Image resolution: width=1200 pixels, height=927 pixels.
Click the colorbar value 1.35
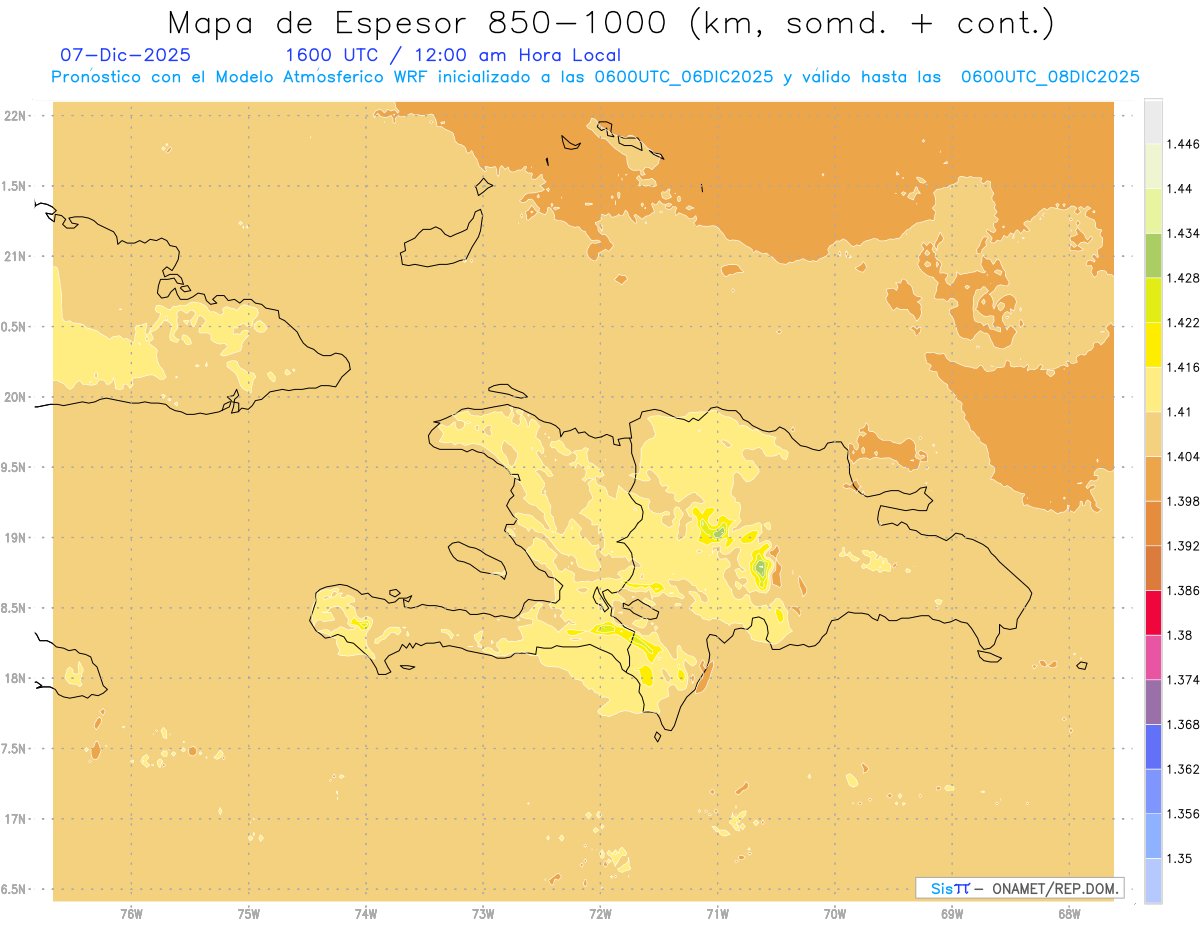1180,858
